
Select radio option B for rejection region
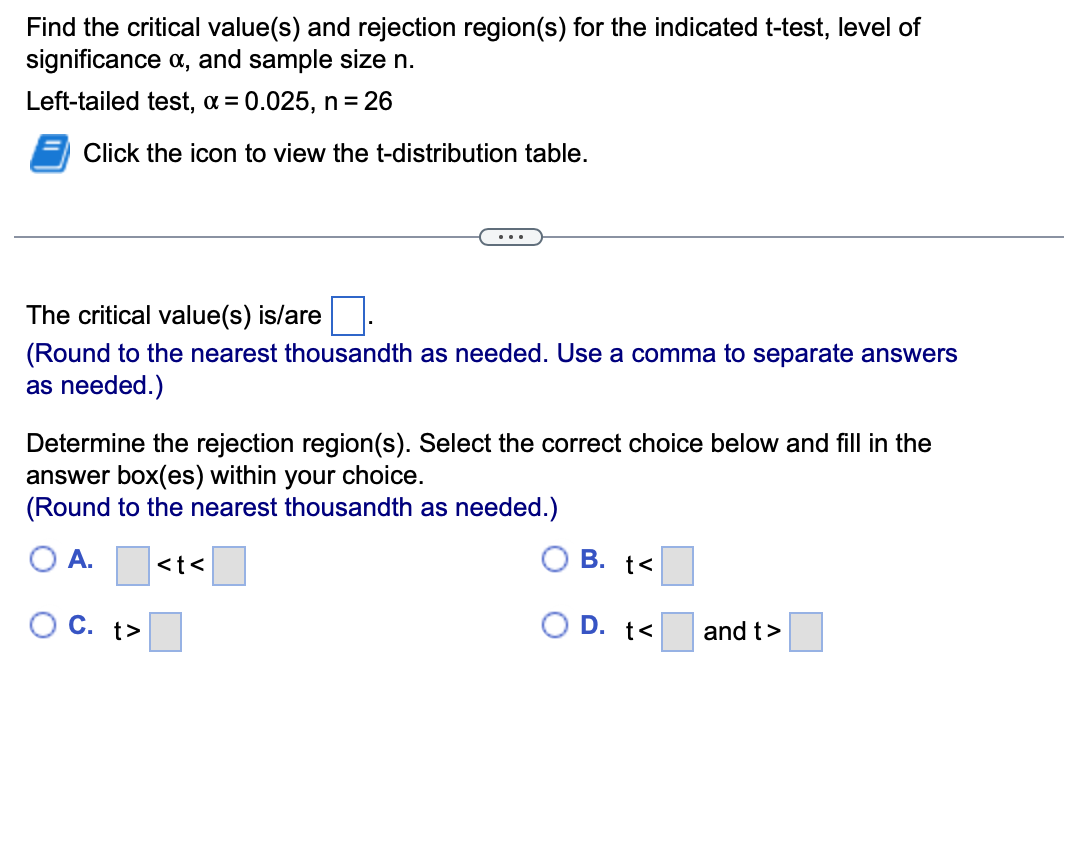tap(554, 559)
